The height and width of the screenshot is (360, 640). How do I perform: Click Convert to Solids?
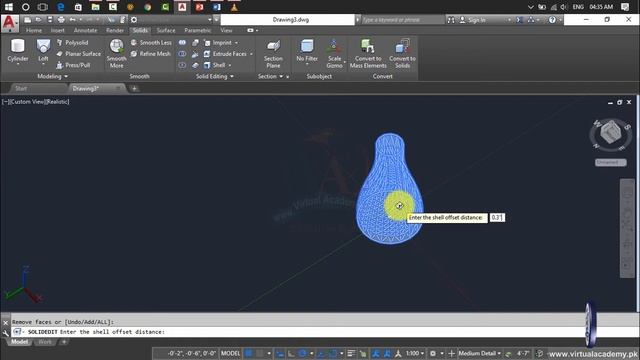tap(402, 53)
